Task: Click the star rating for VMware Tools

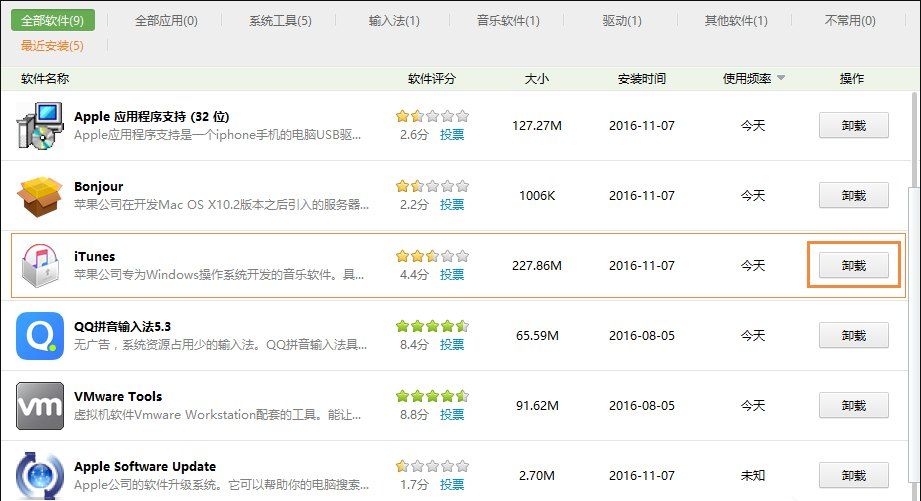Action: (431, 396)
